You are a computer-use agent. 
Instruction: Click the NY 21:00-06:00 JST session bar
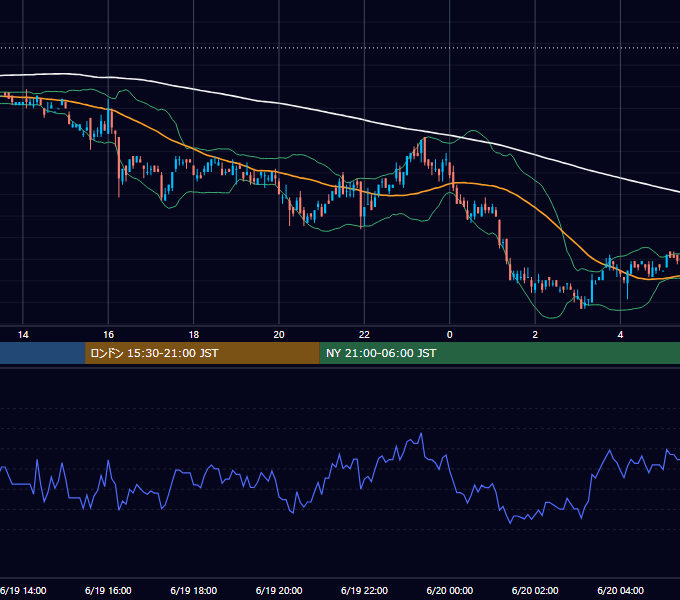(x=500, y=353)
